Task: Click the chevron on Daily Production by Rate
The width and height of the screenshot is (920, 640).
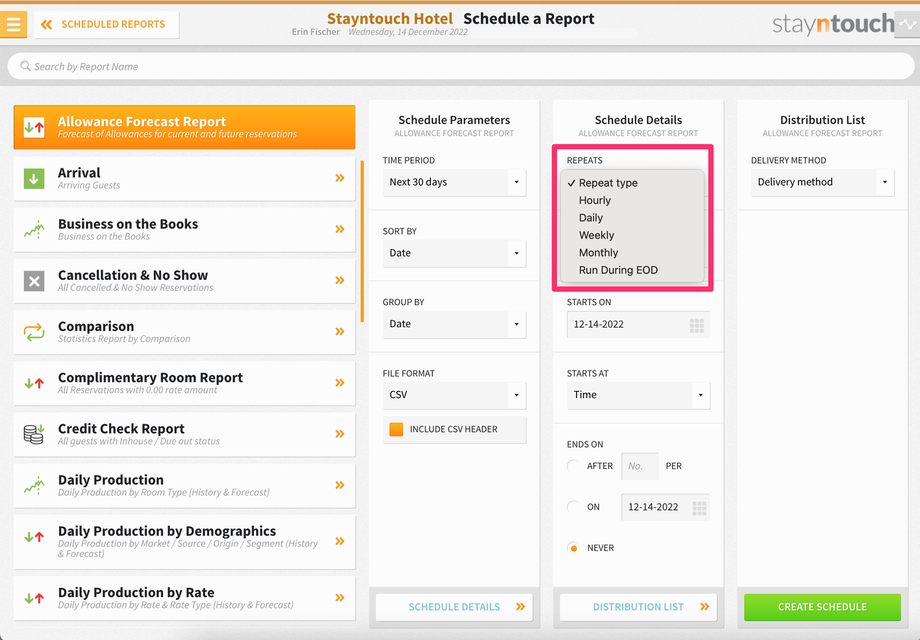Action: coord(340,597)
